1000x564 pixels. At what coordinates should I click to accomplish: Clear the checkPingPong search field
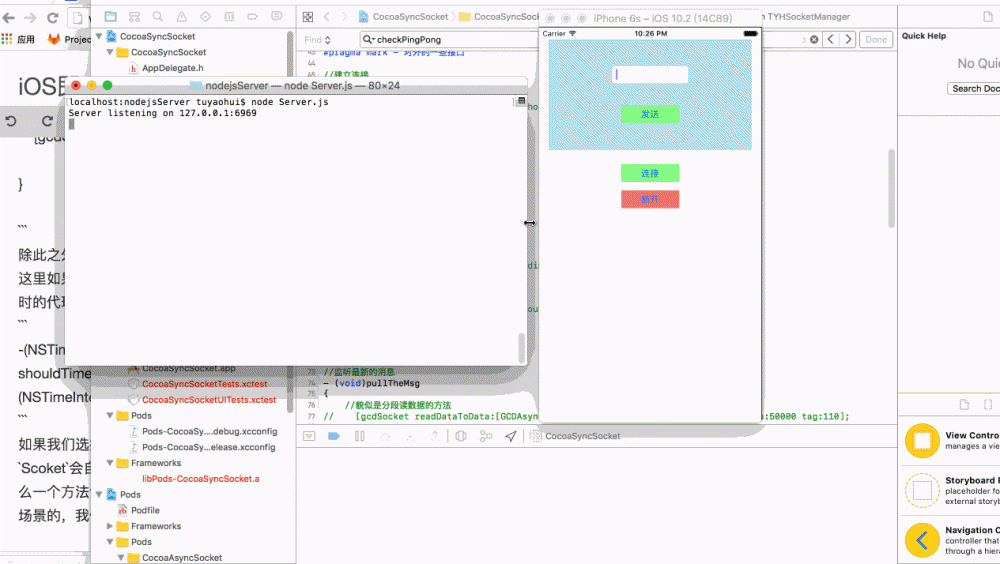[814, 40]
